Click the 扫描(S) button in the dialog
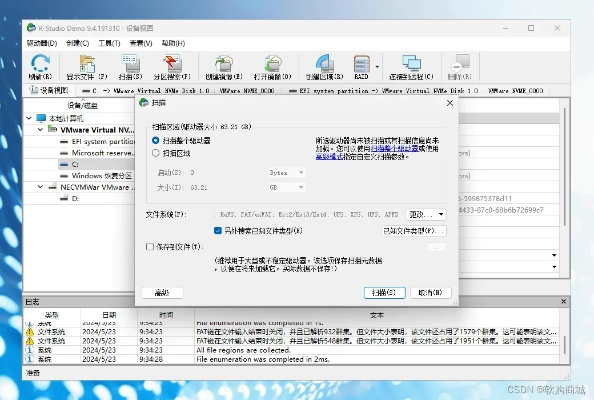 pyautogui.click(x=385, y=292)
